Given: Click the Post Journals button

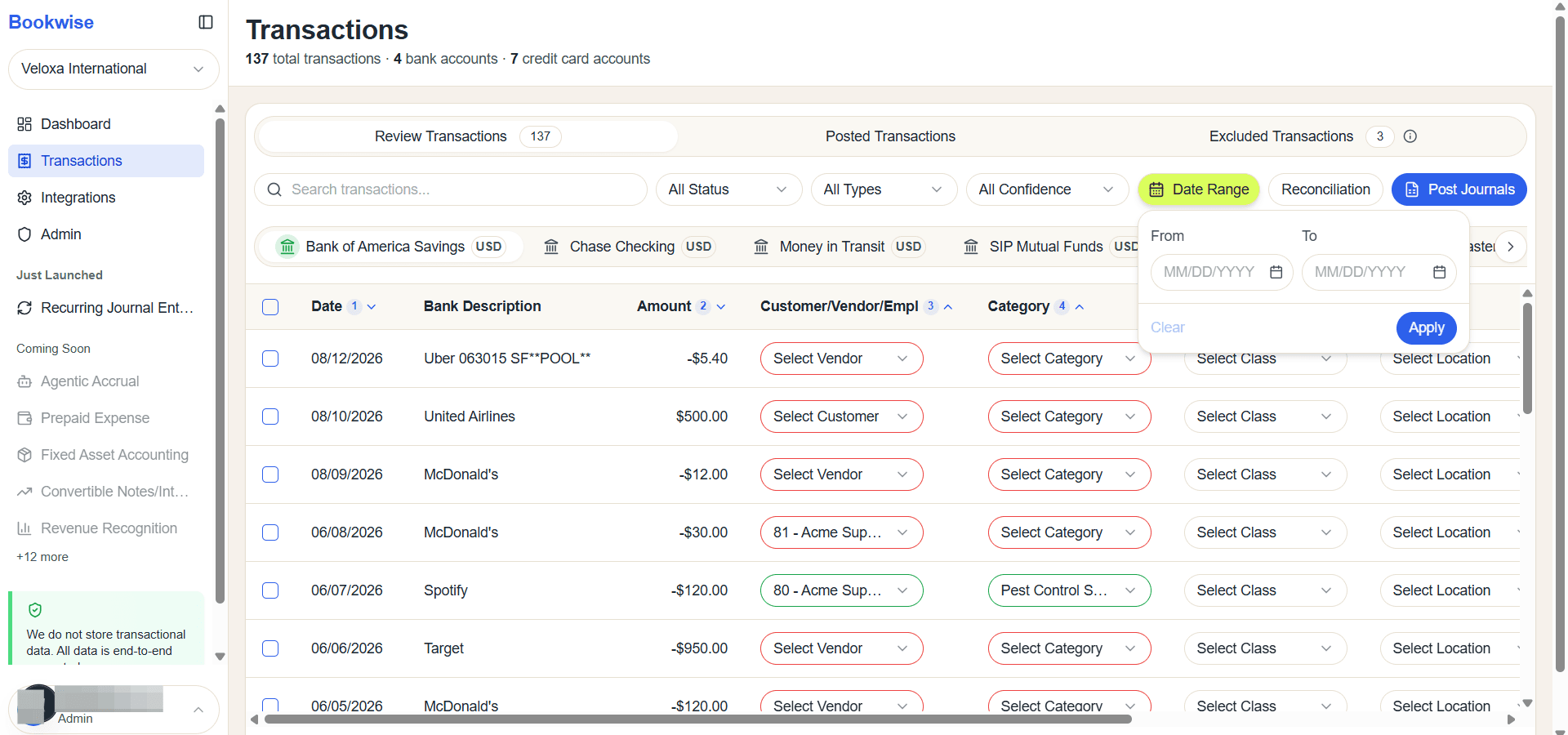Looking at the screenshot, I should 1459,189.
